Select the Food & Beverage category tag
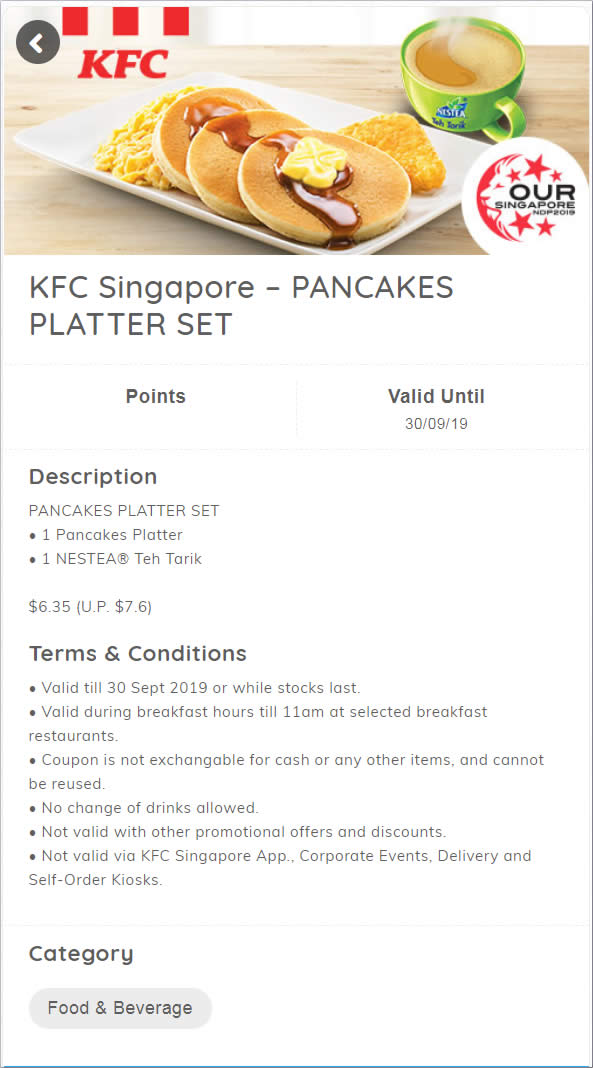The width and height of the screenshot is (593, 1068). click(120, 1008)
